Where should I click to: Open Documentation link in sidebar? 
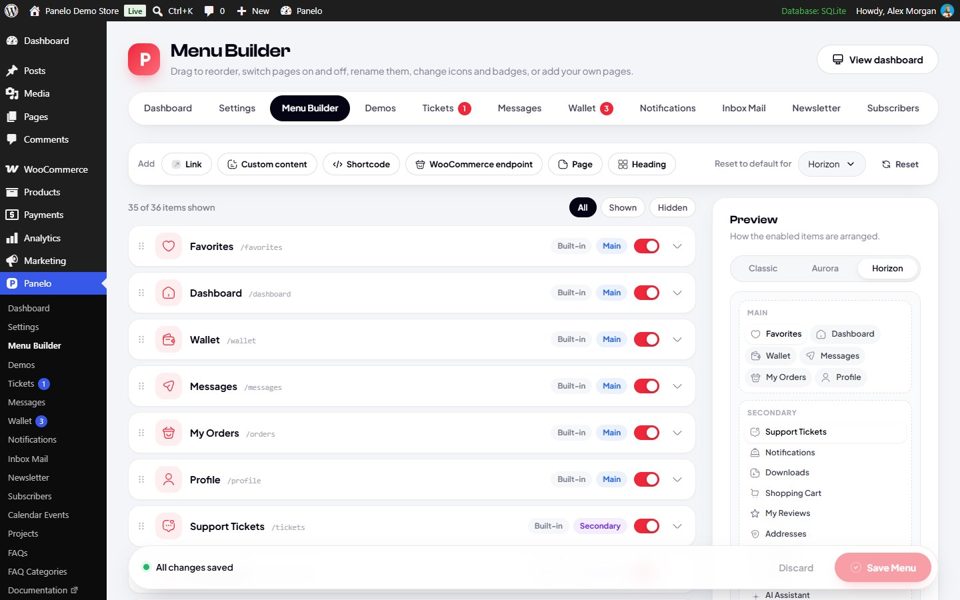(42, 590)
